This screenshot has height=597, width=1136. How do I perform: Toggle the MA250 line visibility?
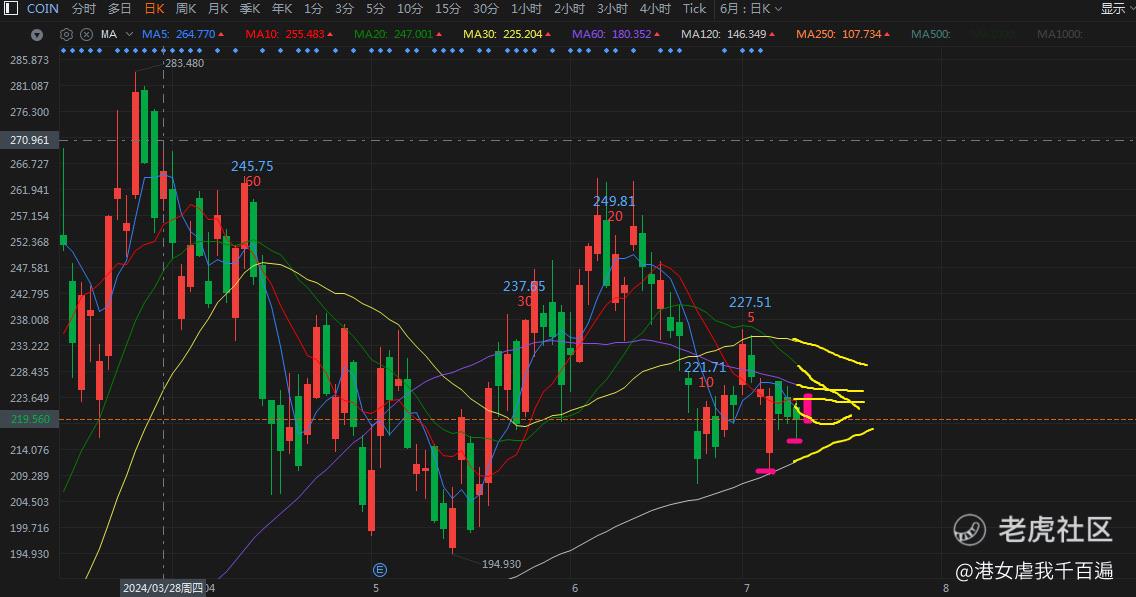pos(843,34)
